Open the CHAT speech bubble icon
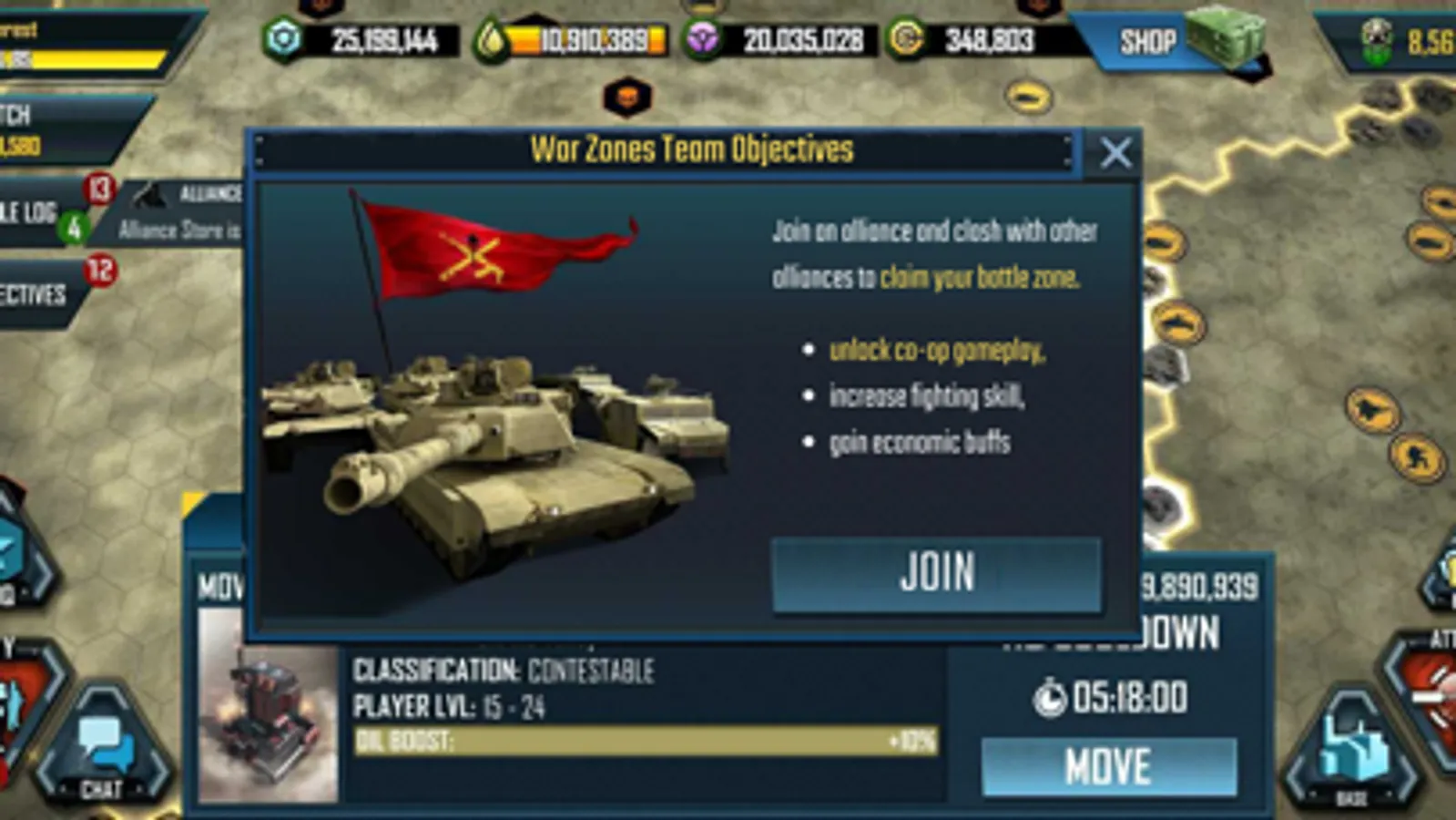Screen dimensions: 1456x820 pyautogui.click(x=103, y=753)
